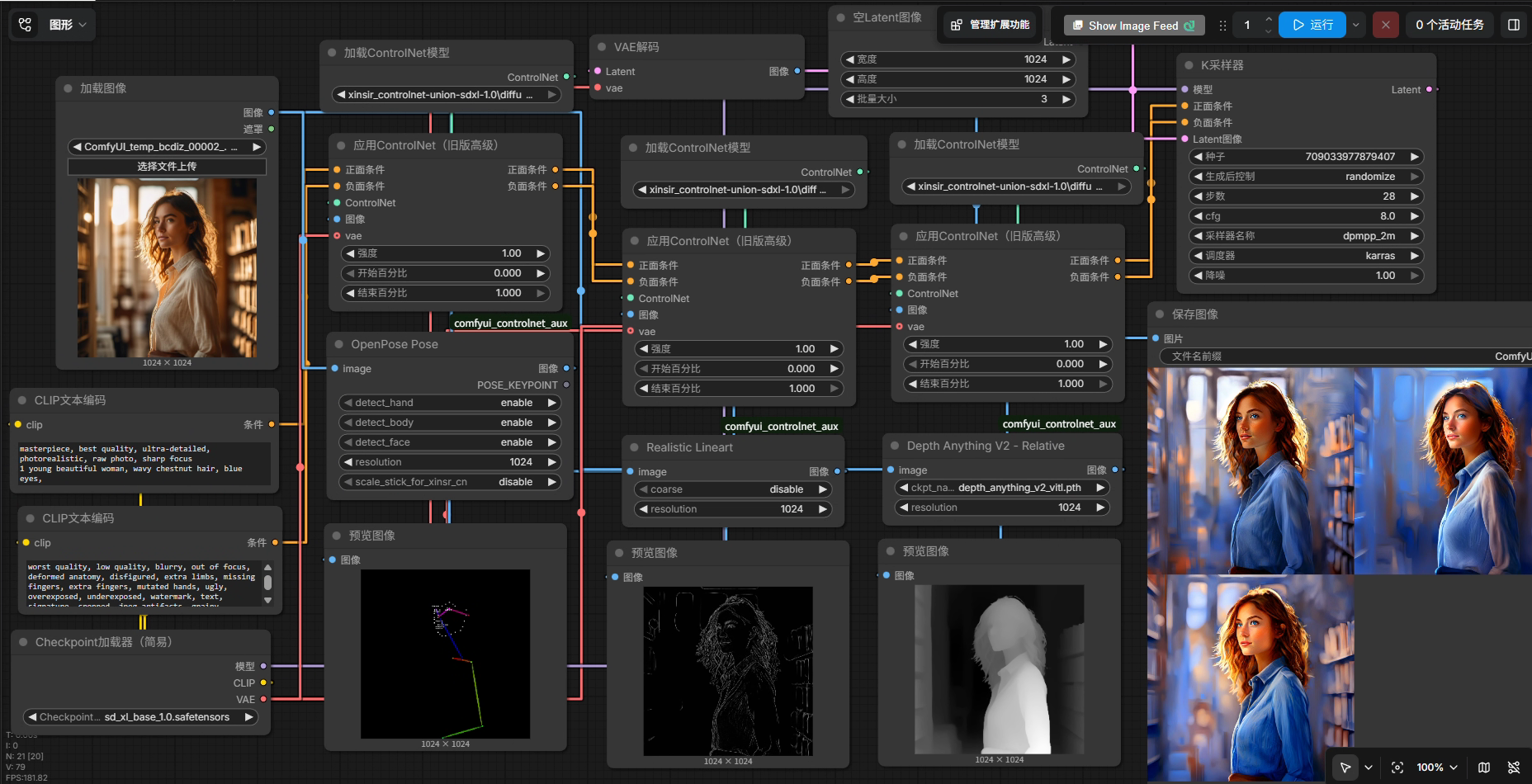Toggle the side panel layout icon
The image size is (1532, 784).
tap(1514, 25)
